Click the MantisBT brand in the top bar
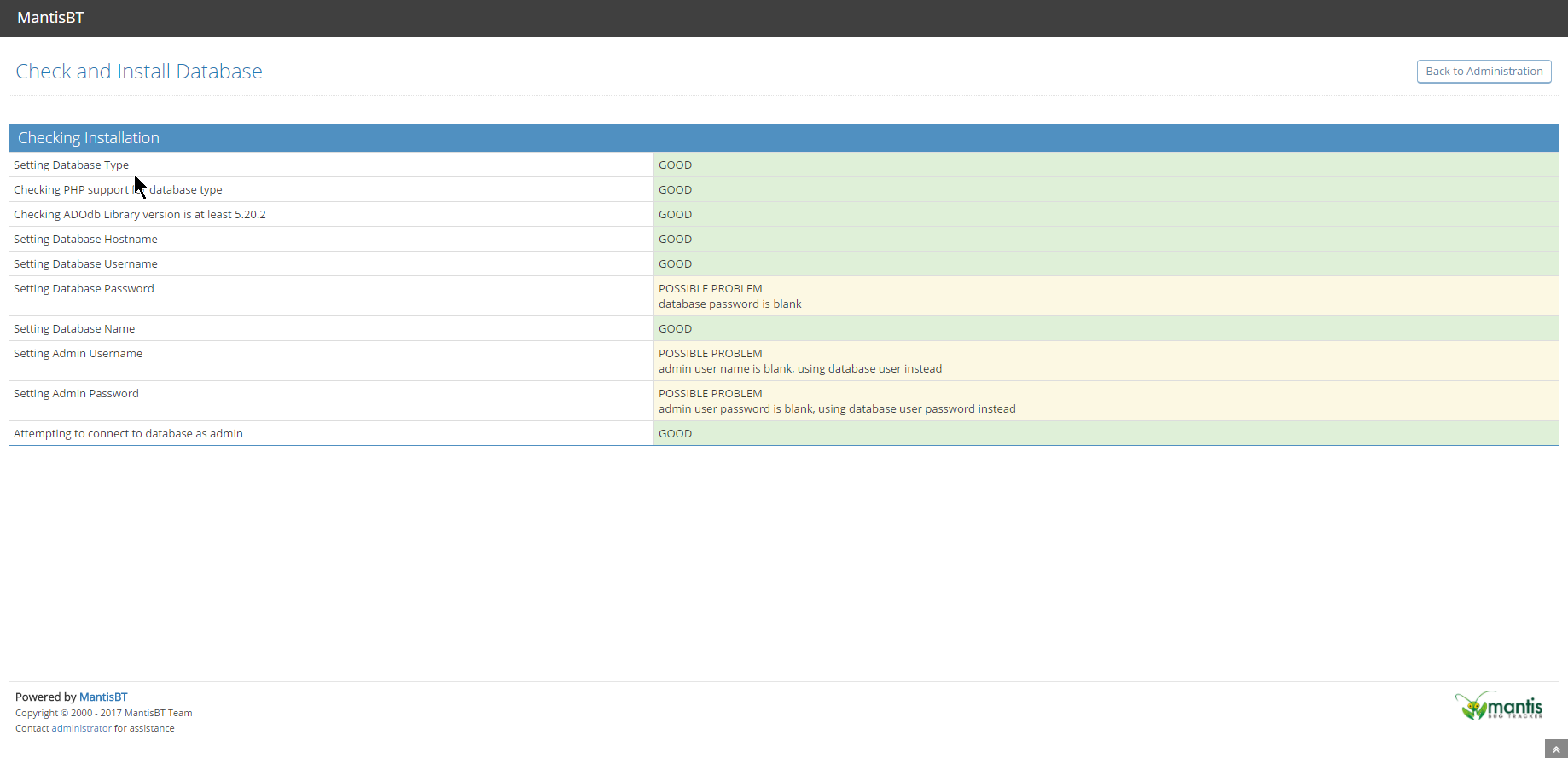The width and height of the screenshot is (1568, 758). click(50, 18)
